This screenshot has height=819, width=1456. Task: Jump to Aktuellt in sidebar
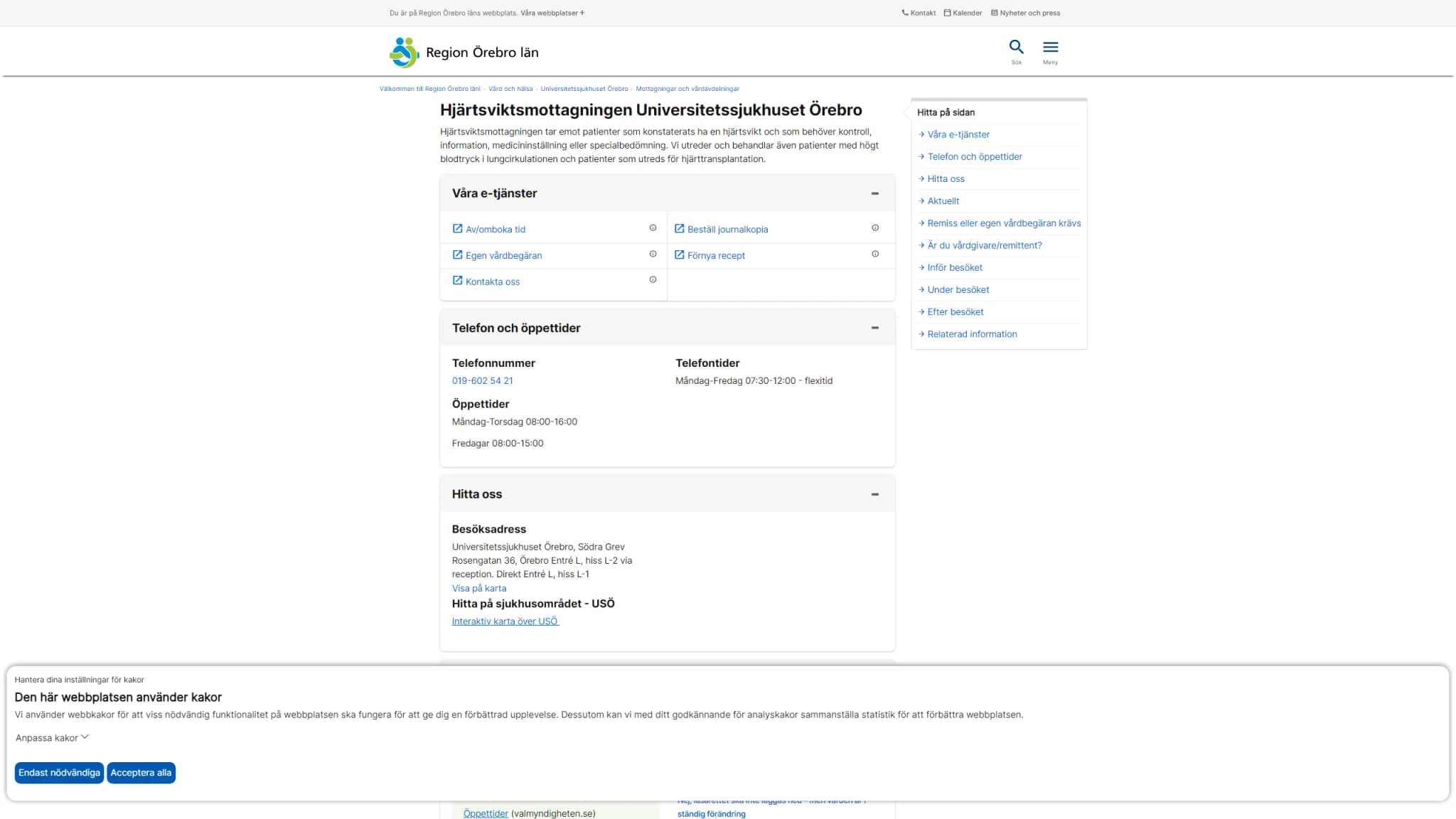click(x=943, y=201)
